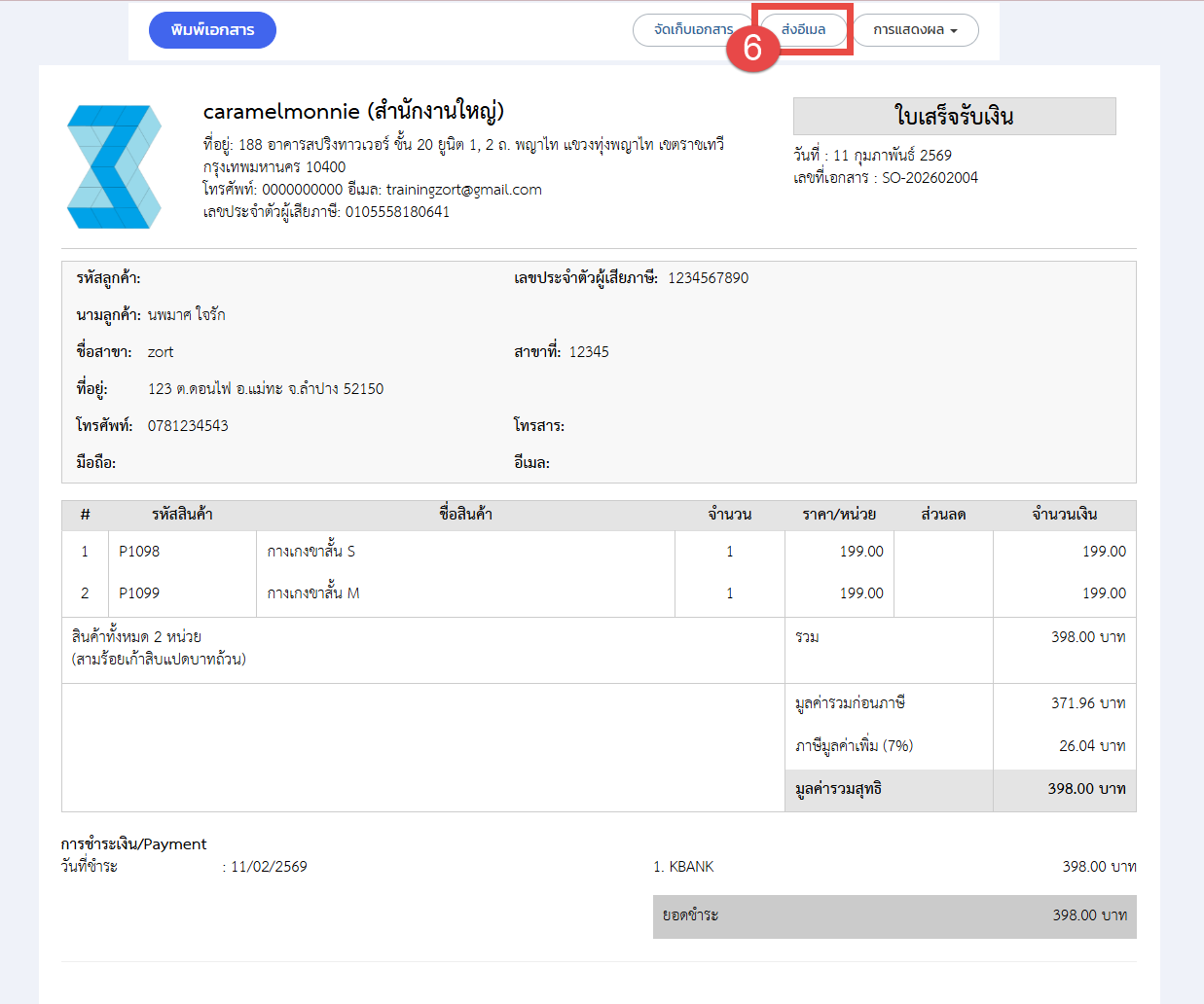This screenshot has width=1204, height=1004.
Task: Select product code P1098 cell
Action: point(139,552)
